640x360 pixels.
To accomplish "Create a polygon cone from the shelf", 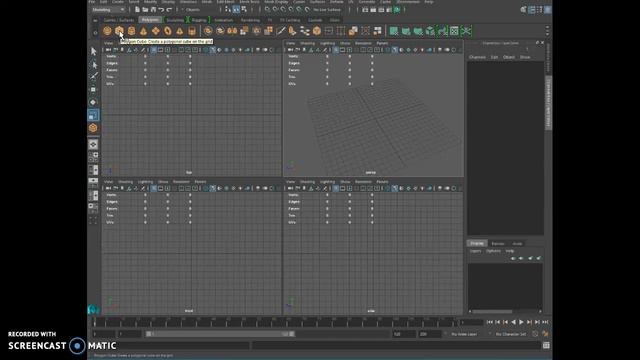I will click(x=143, y=31).
